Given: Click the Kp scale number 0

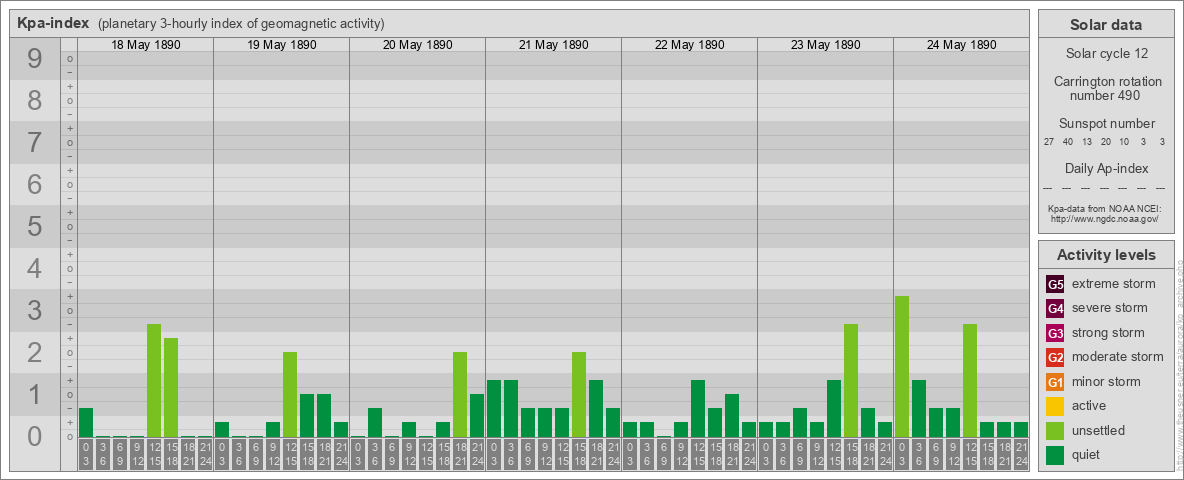Looking at the screenshot, I should point(34,435).
